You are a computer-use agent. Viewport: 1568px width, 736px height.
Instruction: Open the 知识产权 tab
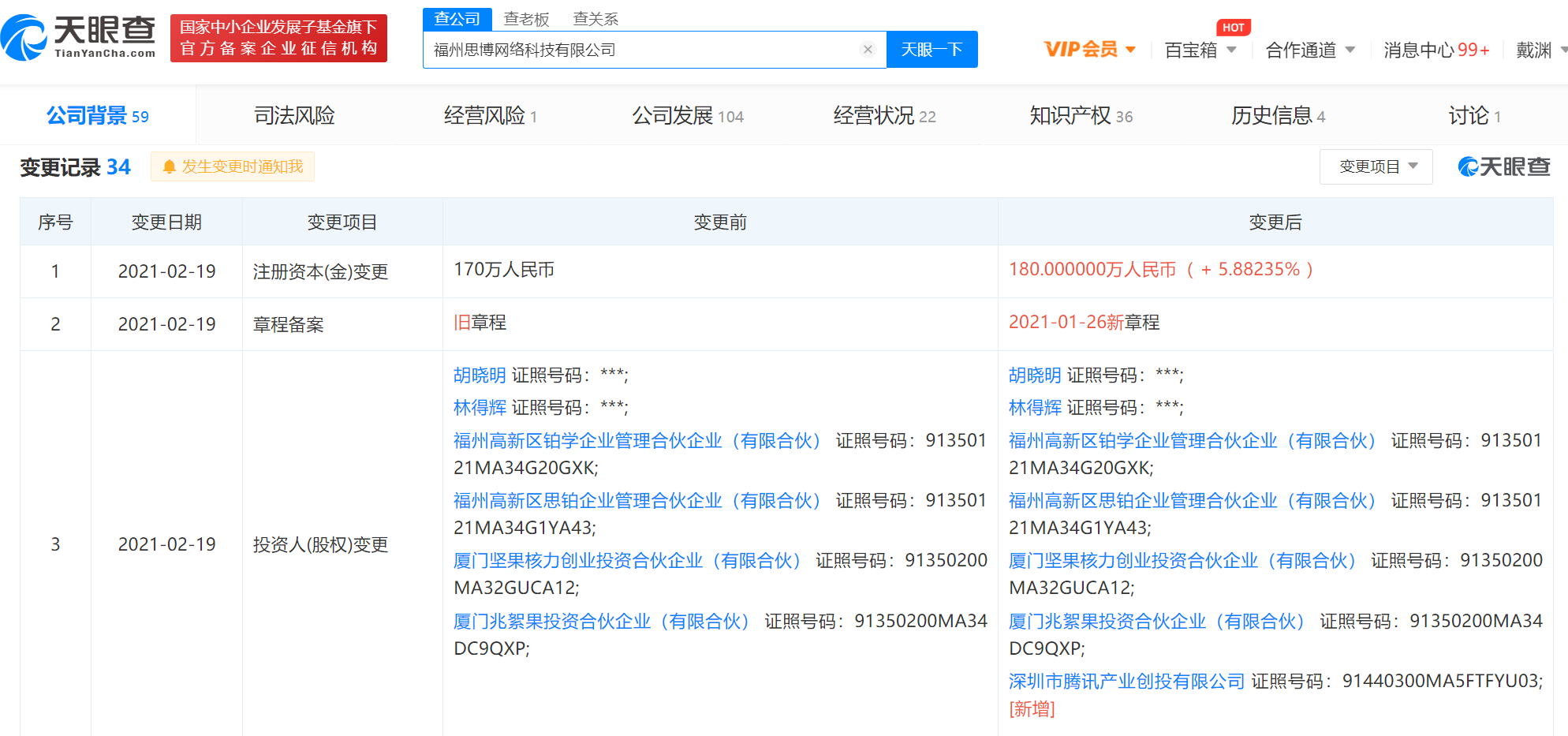(x=1081, y=116)
